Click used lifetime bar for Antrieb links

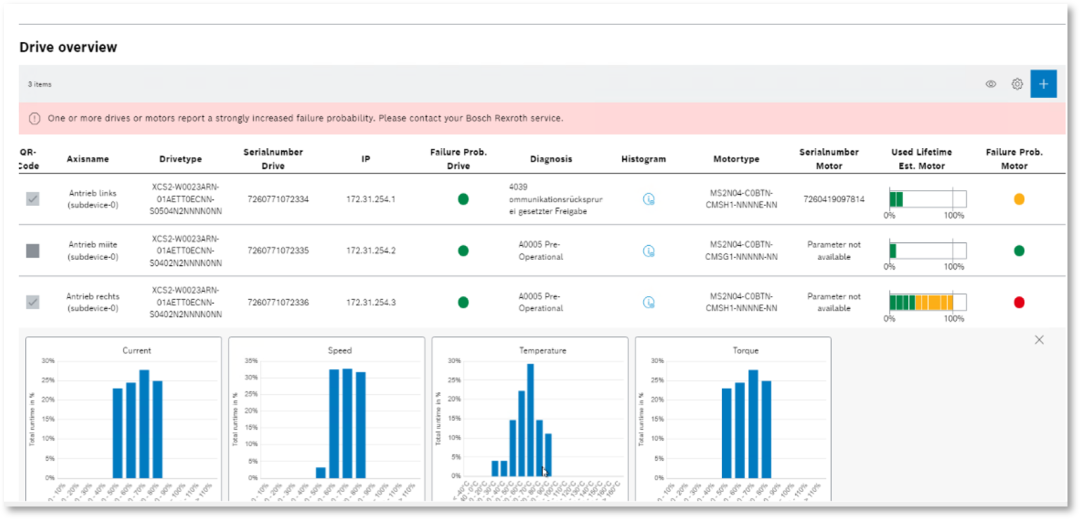[x=928, y=199]
